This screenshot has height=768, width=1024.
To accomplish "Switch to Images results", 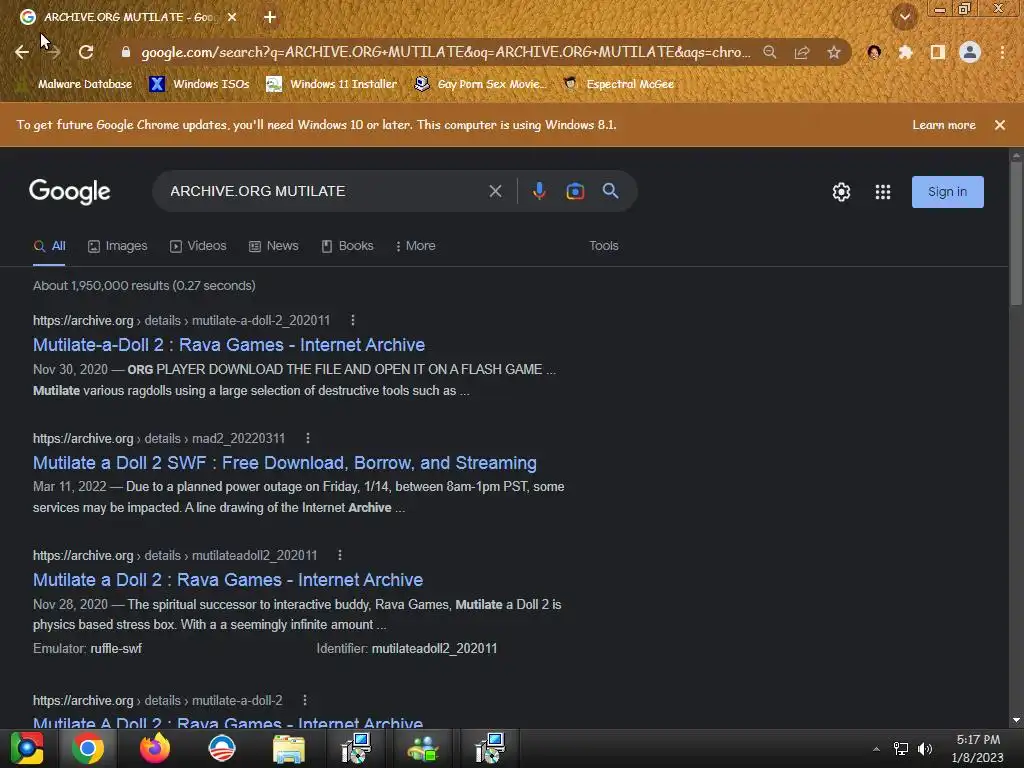I will click(118, 246).
